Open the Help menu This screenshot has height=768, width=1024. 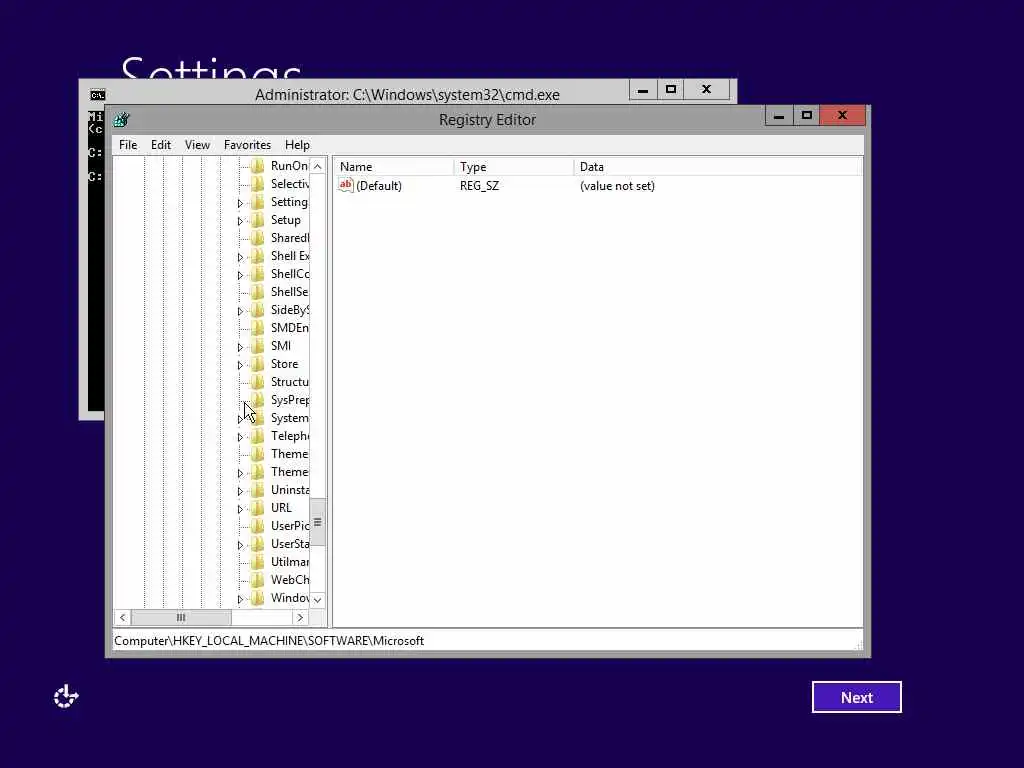click(297, 145)
